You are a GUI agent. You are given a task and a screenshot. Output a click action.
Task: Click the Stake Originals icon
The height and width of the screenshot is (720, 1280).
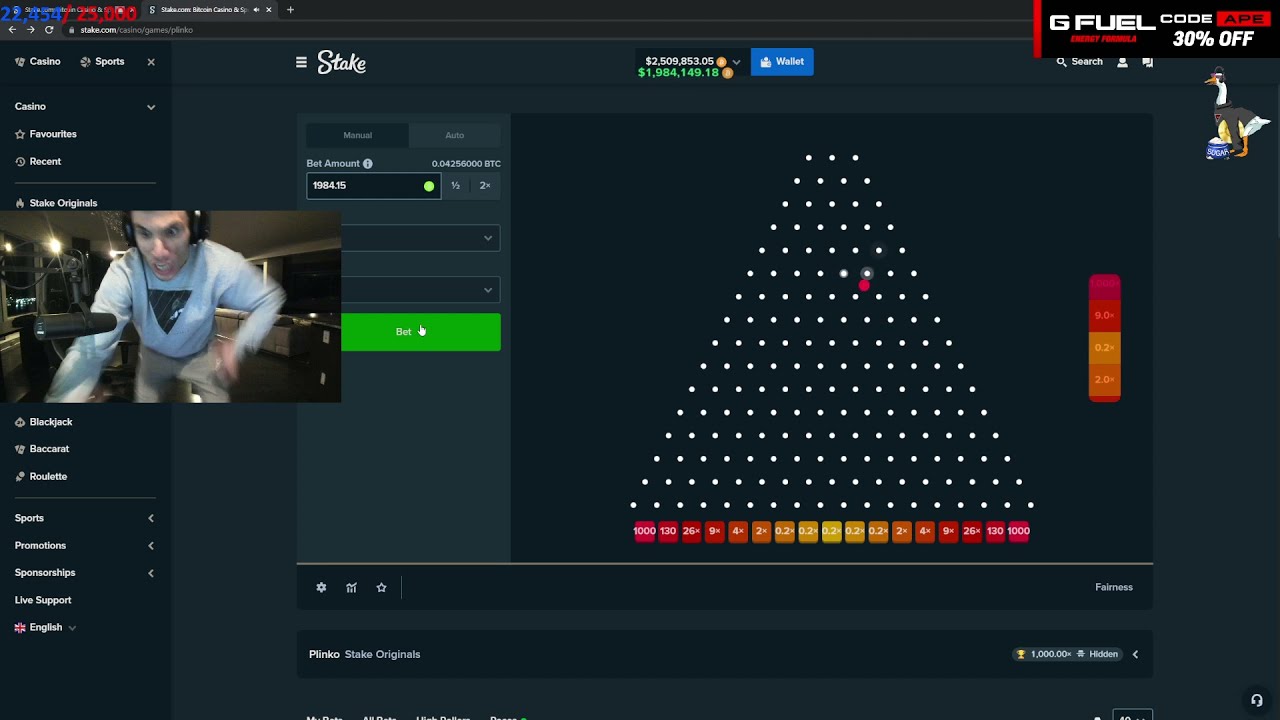(x=20, y=203)
